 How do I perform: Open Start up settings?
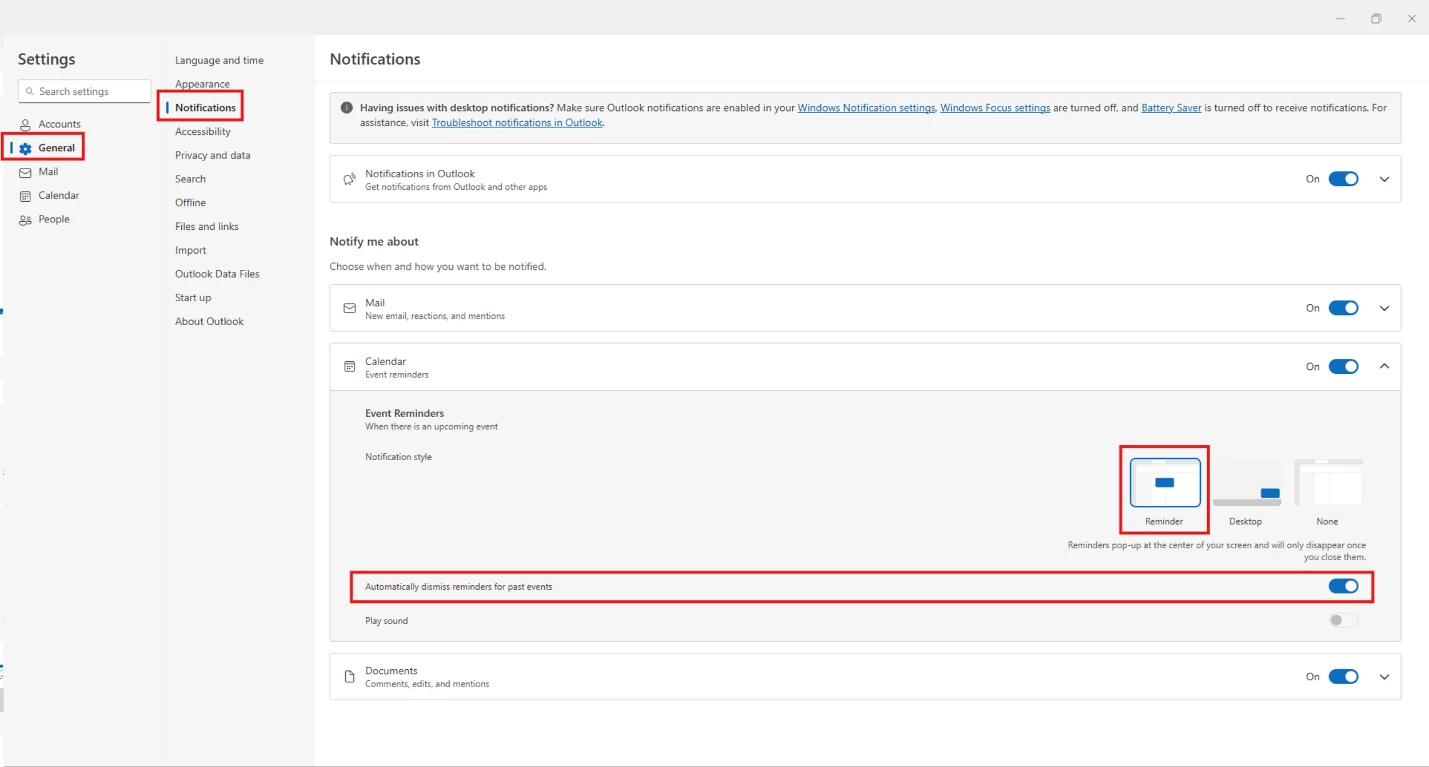(193, 298)
